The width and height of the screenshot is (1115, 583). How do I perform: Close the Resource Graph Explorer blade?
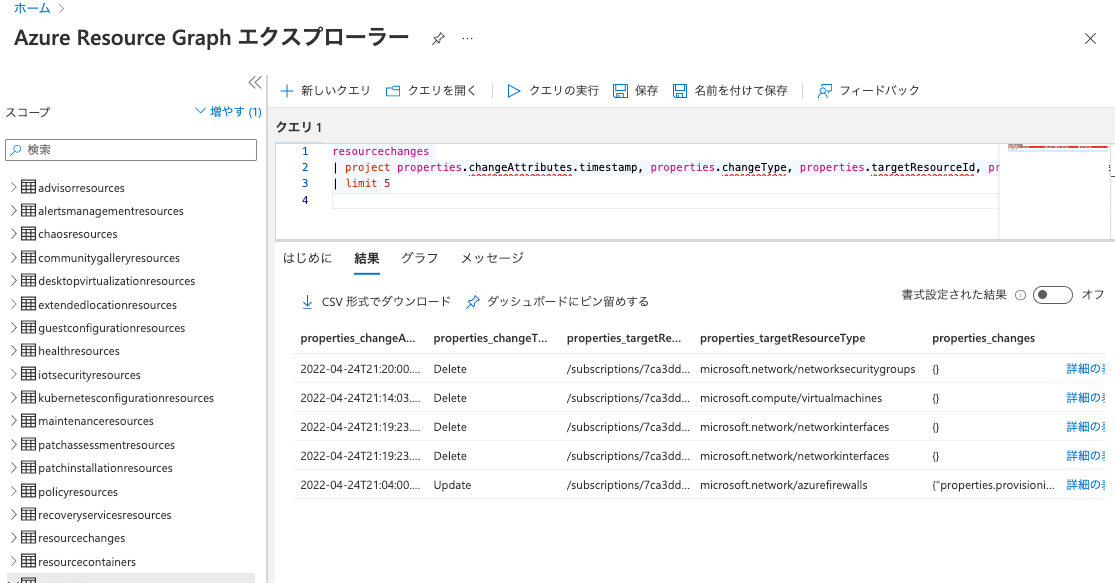click(x=1090, y=38)
